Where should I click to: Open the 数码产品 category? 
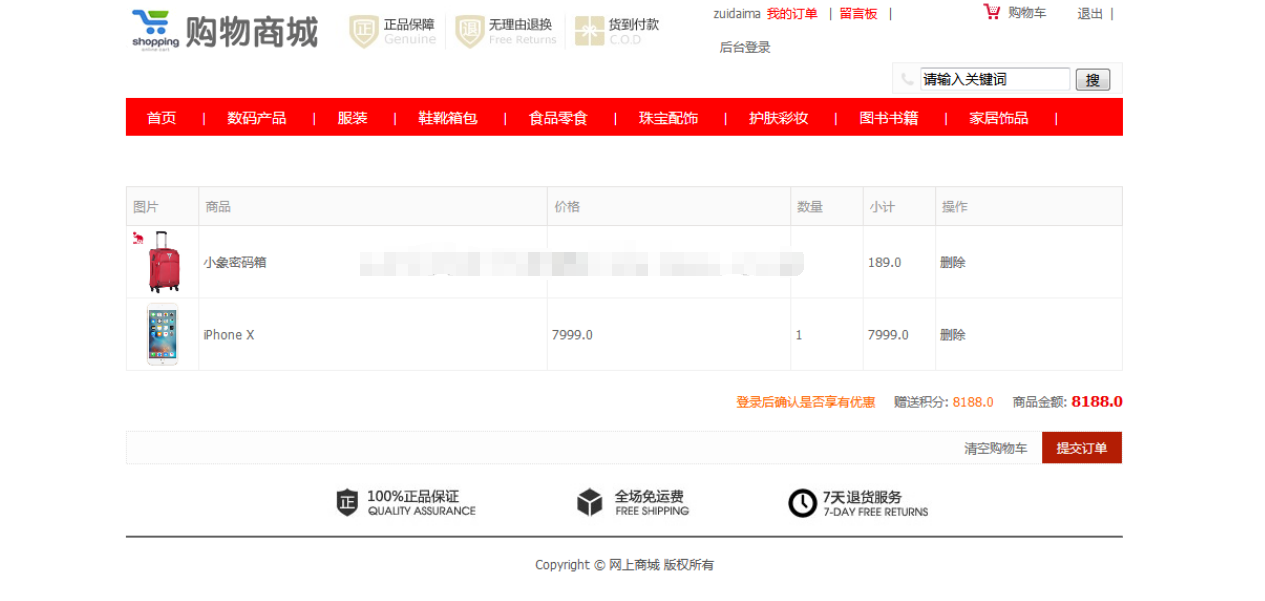257,118
